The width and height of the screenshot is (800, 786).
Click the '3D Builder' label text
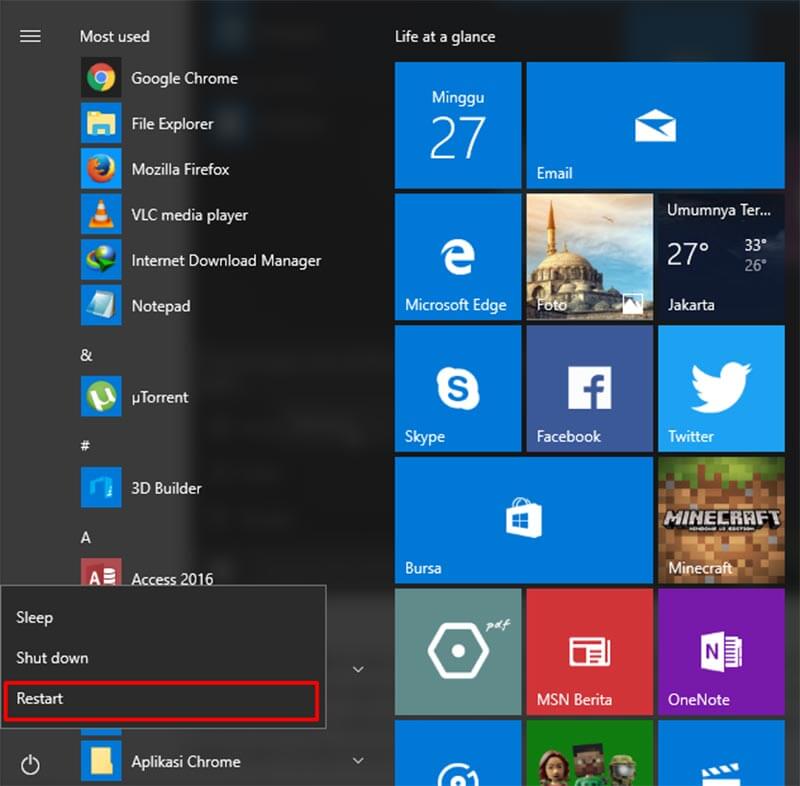[166, 488]
